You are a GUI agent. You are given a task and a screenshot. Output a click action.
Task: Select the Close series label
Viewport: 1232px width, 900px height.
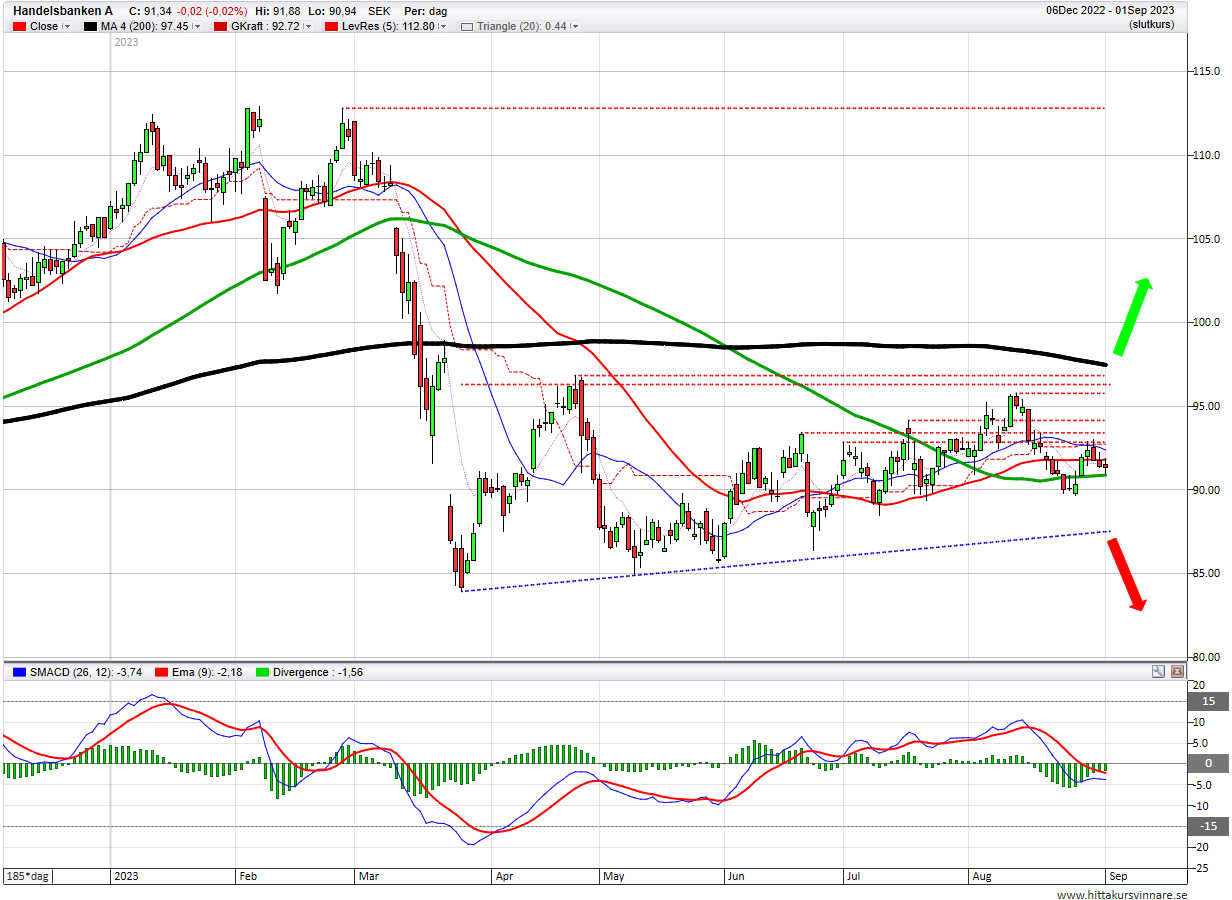coord(44,27)
